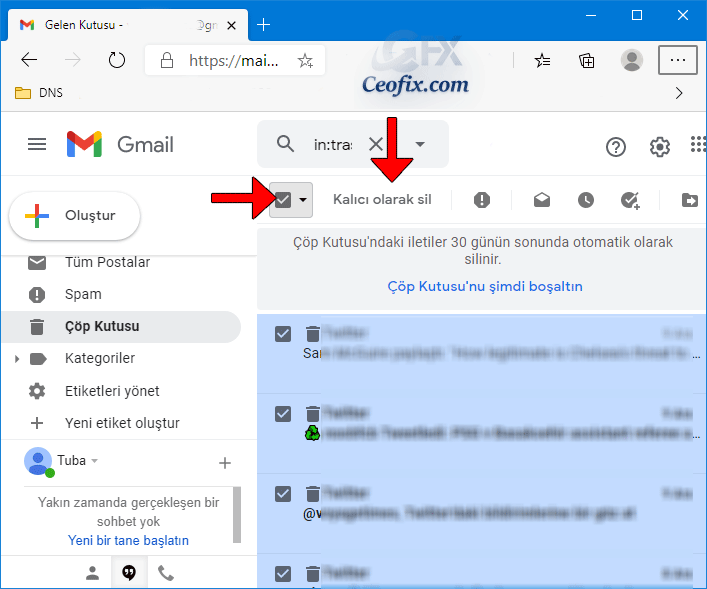Select the Gelen Kutusu browser tab
Viewport: 707px width, 589px height.
128,25
